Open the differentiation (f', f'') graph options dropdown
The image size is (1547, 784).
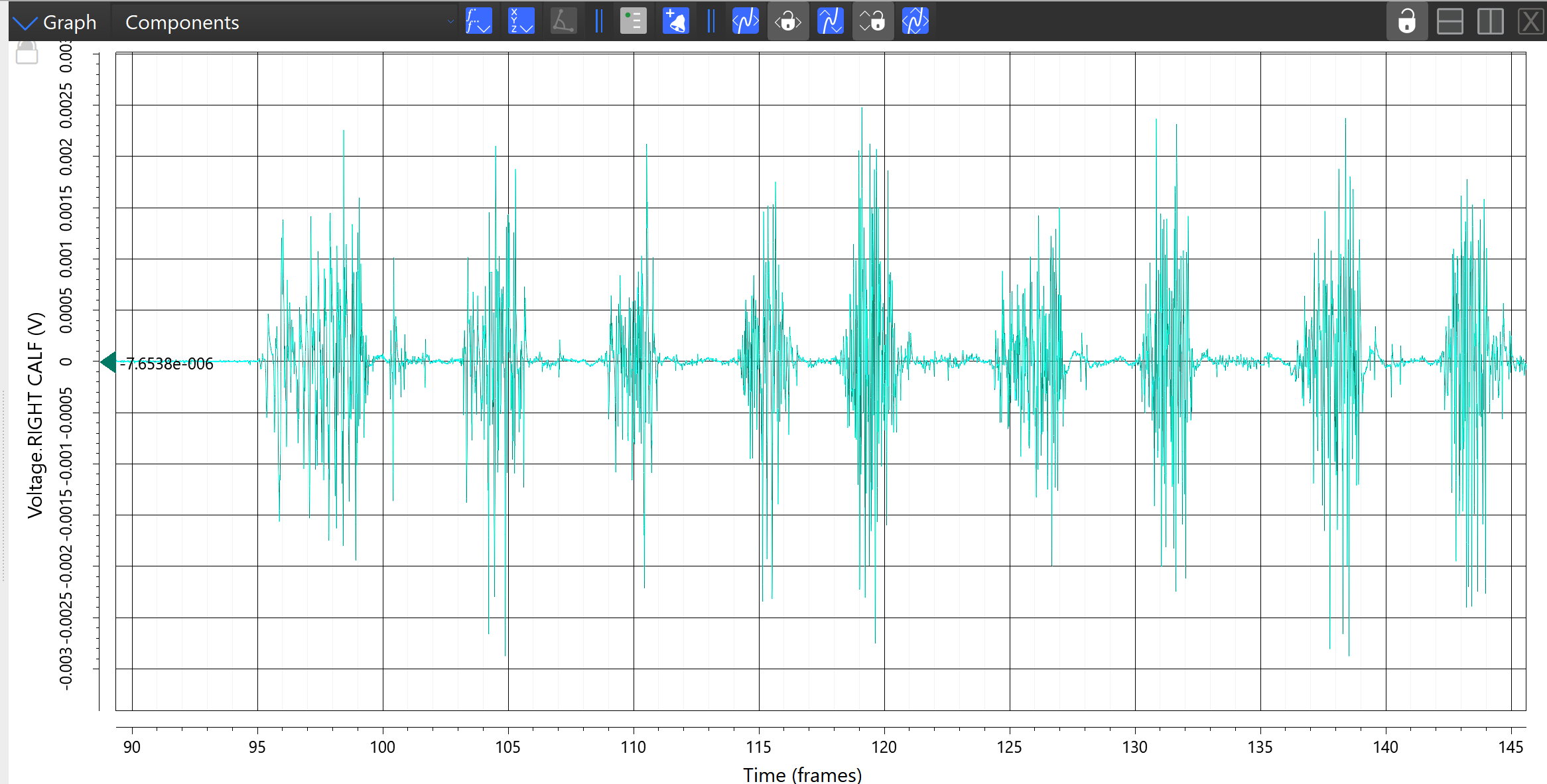(478, 21)
